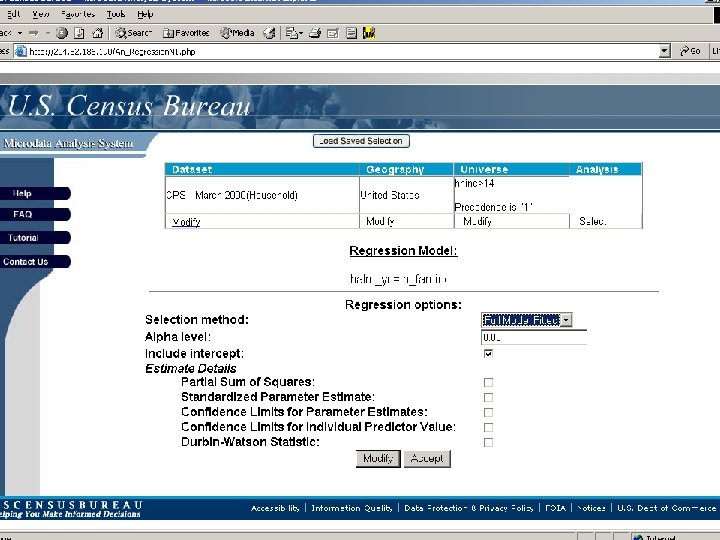Click the Refresh page icon
The image size is (720, 540).
tap(79, 33)
